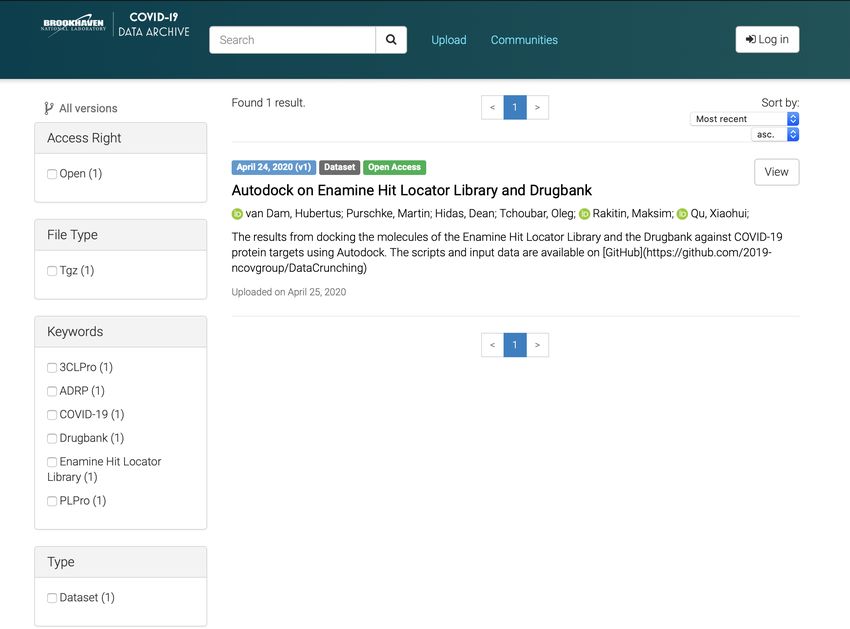Click top pagination previous arrow
Image resolution: width=850 pixels, height=629 pixels.
click(x=492, y=107)
